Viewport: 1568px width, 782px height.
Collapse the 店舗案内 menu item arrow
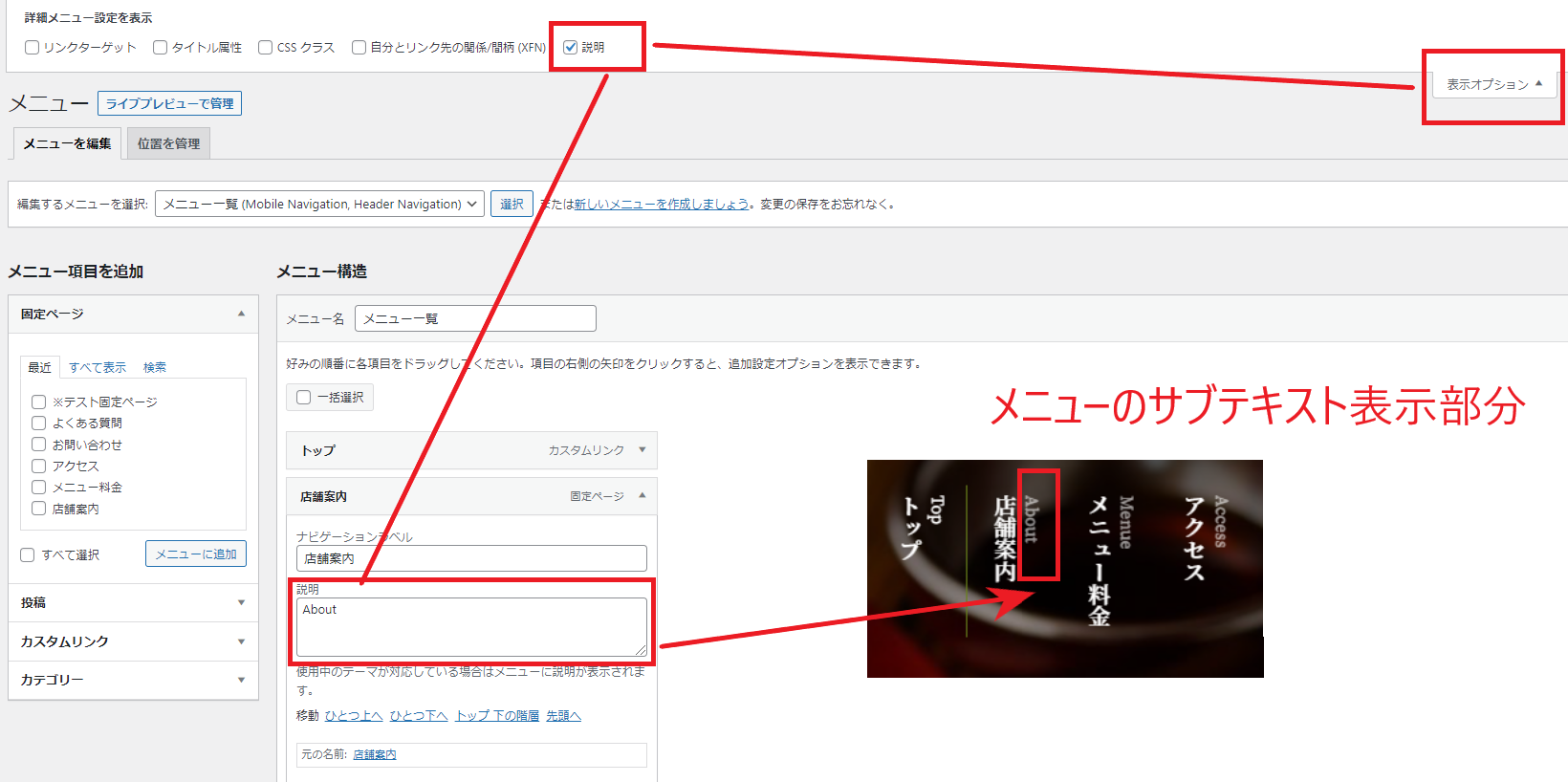coord(642,496)
